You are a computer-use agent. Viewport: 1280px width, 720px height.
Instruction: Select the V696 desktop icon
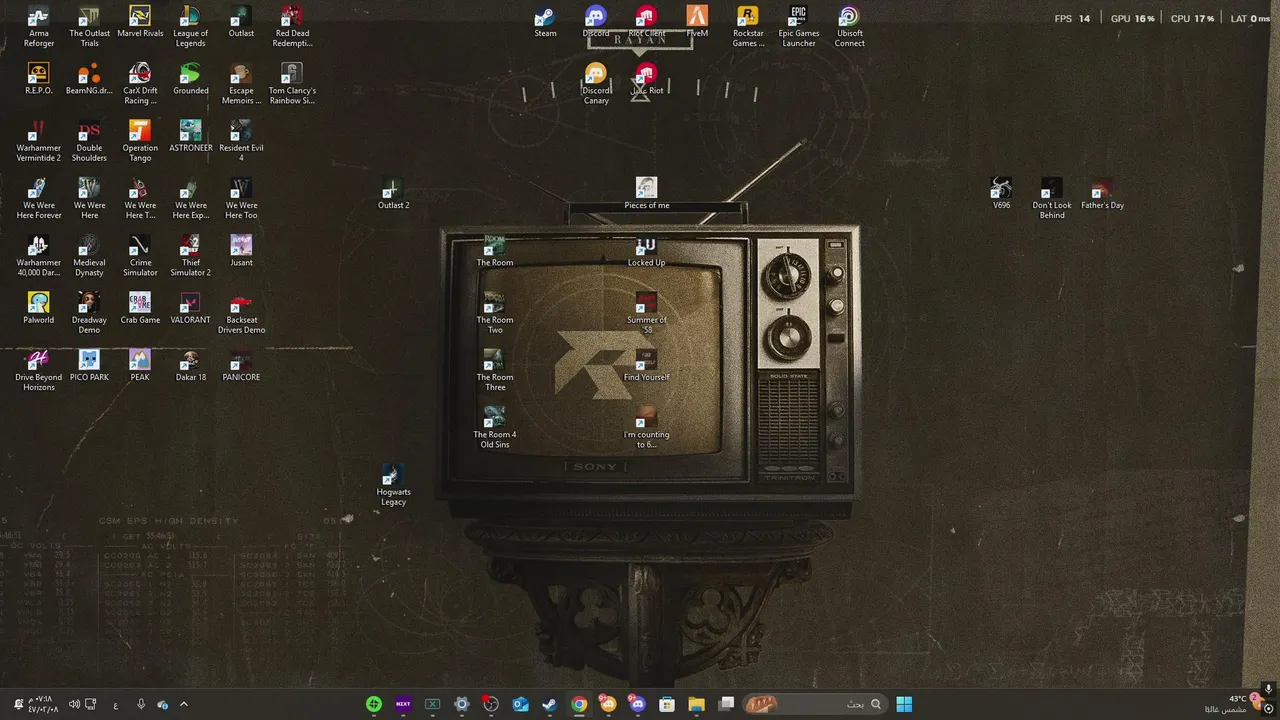[x=1001, y=194]
